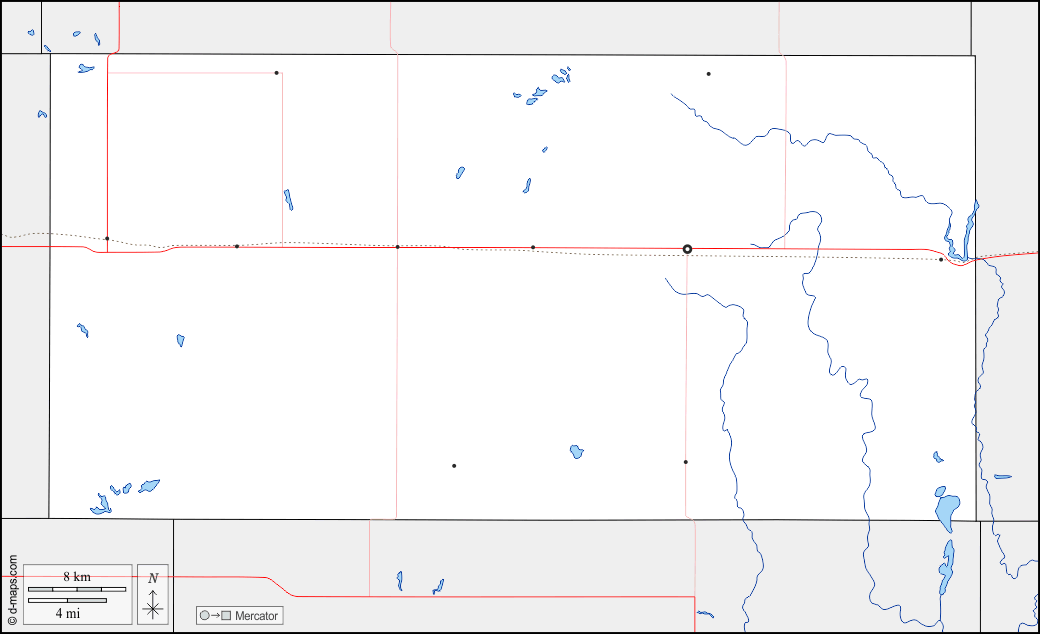
Task: Open the d-maps.com copyright link
Action: click(x=11, y=591)
